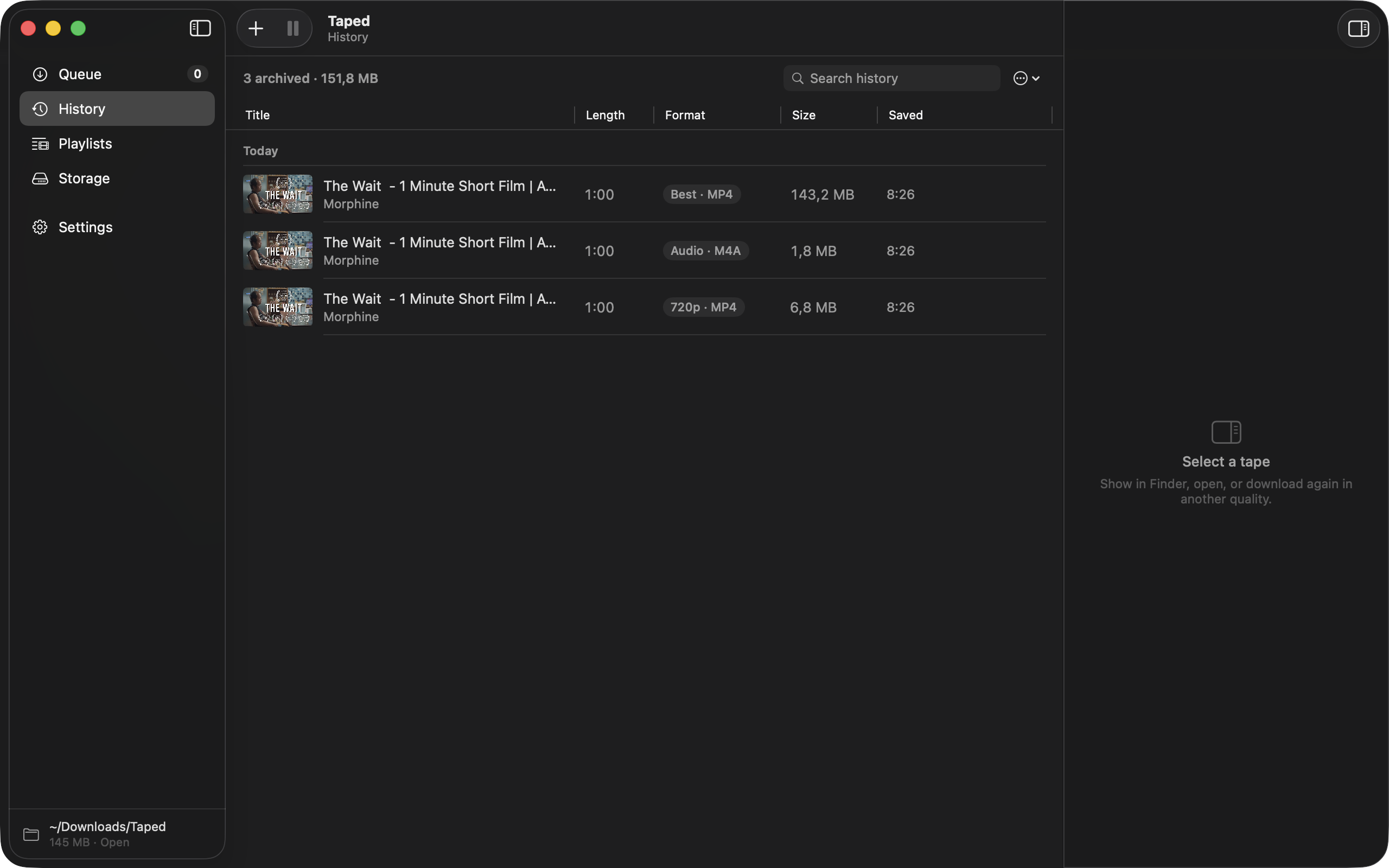Click Morphine under the 720p MP4 tape
The image size is (1389, 868).
351,316
